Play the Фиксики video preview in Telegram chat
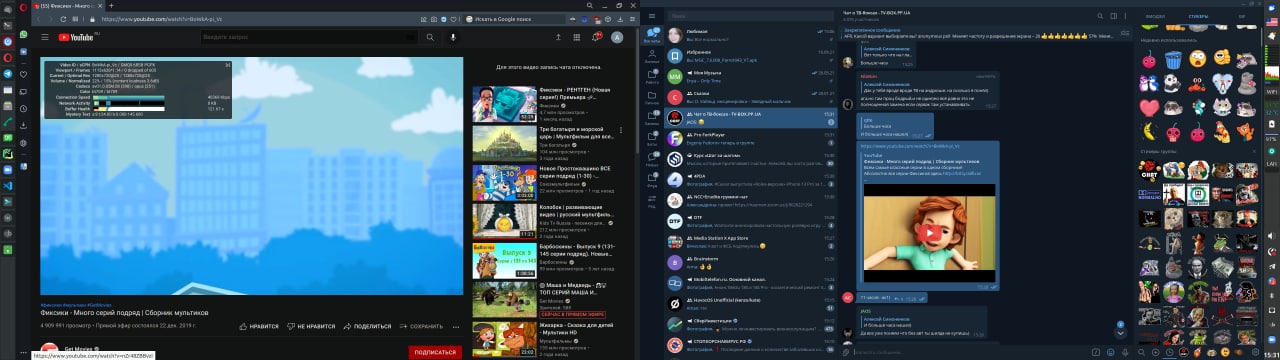 pyautogui.click(x=931, y=233)
